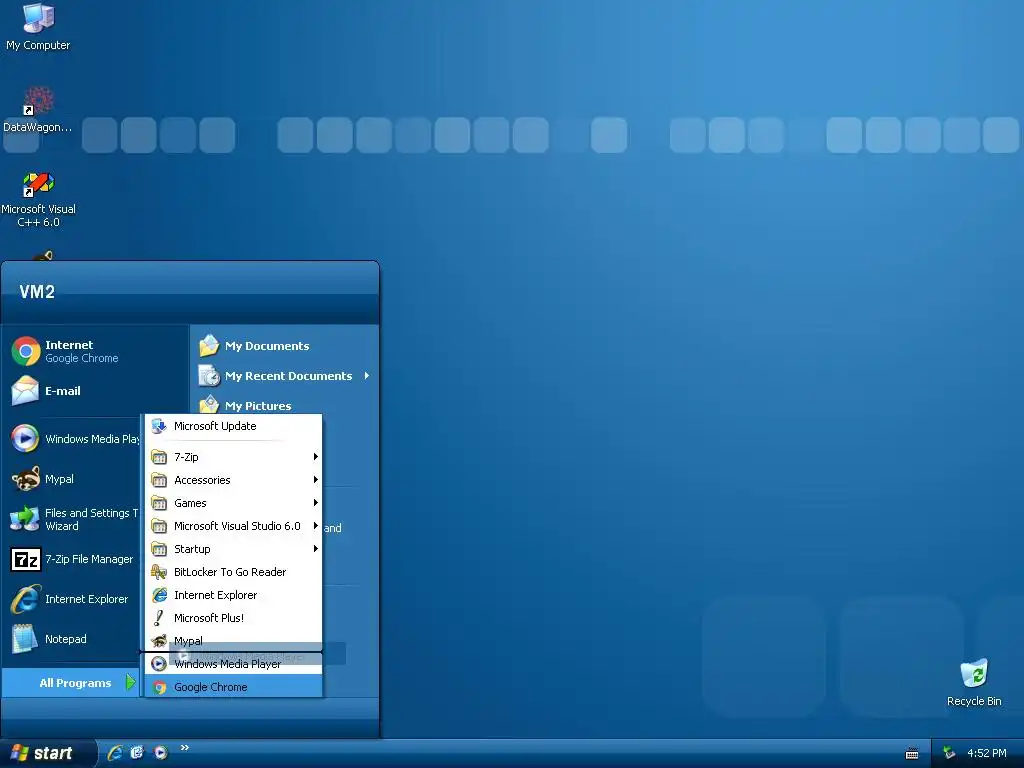Viewport: 1024px width, 768px height.
Task: Launch Internet Explorer from Quick Launch
Action: coord(115,753)
